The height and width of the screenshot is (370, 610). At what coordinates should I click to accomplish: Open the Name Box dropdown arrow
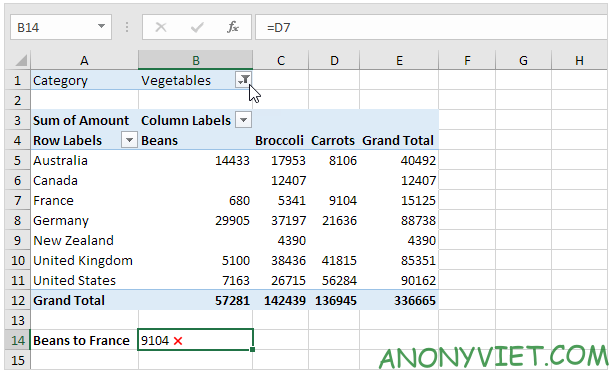point(101,26)
